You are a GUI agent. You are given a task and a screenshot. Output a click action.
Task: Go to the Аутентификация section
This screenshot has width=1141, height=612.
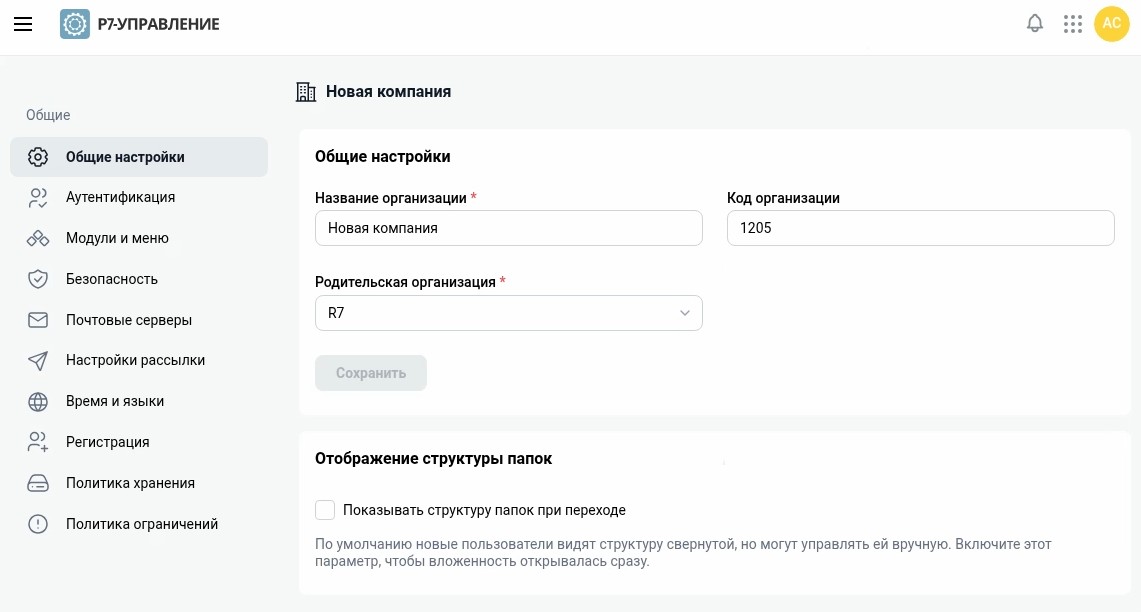[139, 197]
